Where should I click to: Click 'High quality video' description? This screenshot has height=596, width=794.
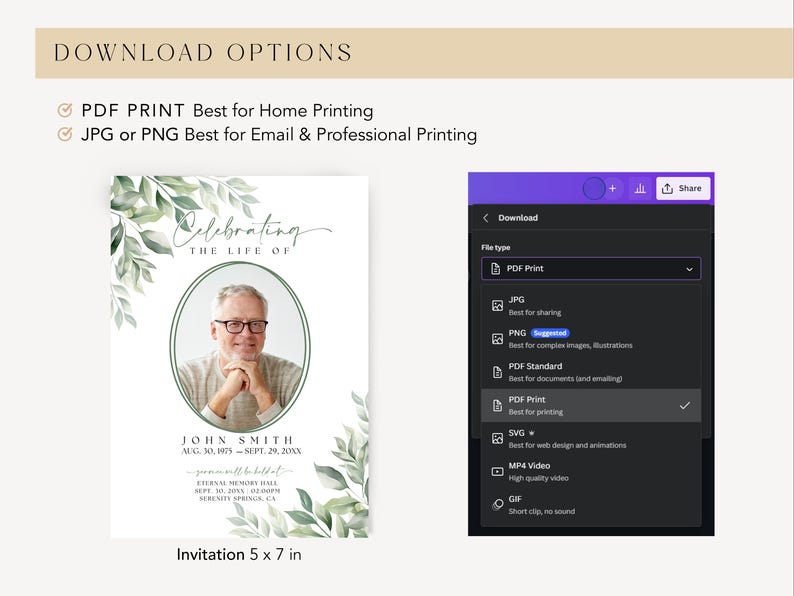pos(538,478)
